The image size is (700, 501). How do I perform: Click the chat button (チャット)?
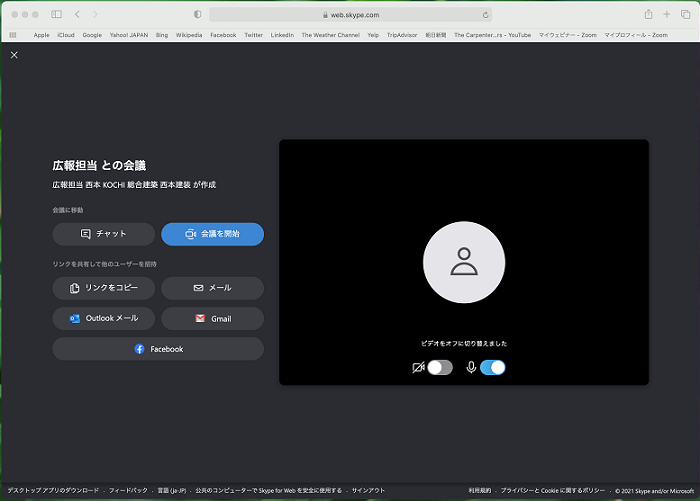[104, 234]
